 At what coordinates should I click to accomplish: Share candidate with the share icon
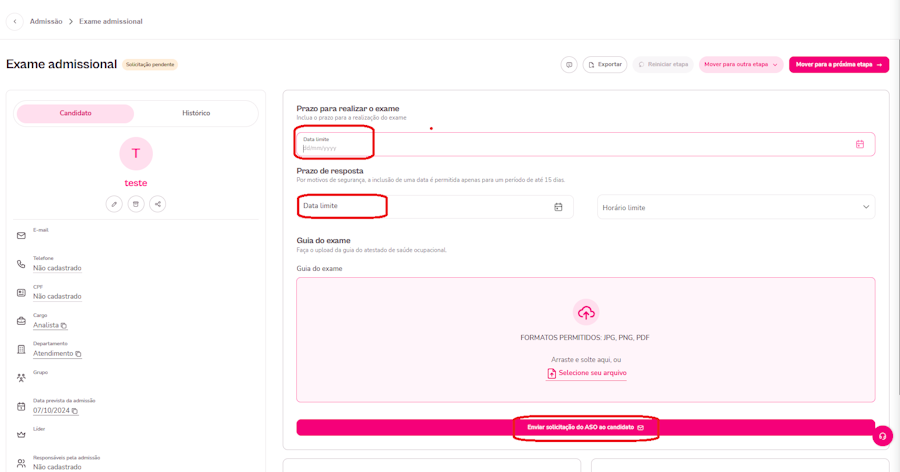pyautogui.click(x=158, y=204)
